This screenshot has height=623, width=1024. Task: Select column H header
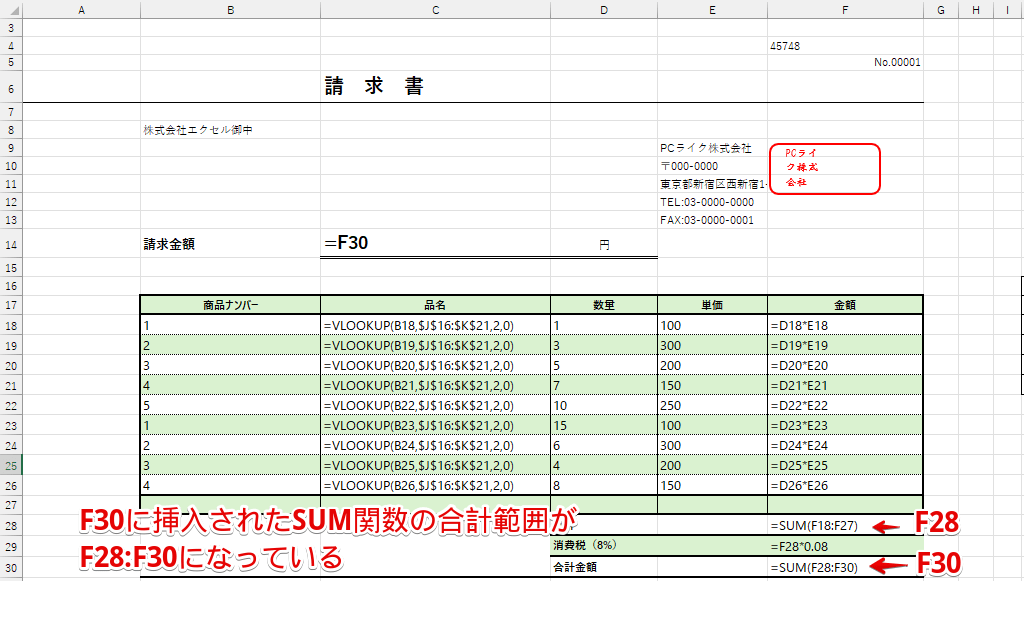click(976, 10)
